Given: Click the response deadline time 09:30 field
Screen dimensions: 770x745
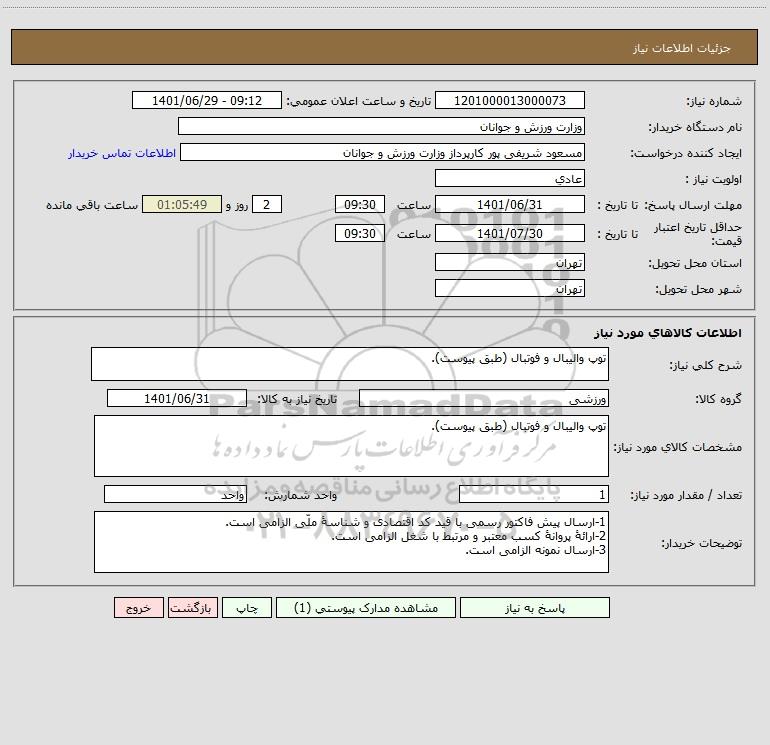Looking at the screenshot, I should [359, 204].
